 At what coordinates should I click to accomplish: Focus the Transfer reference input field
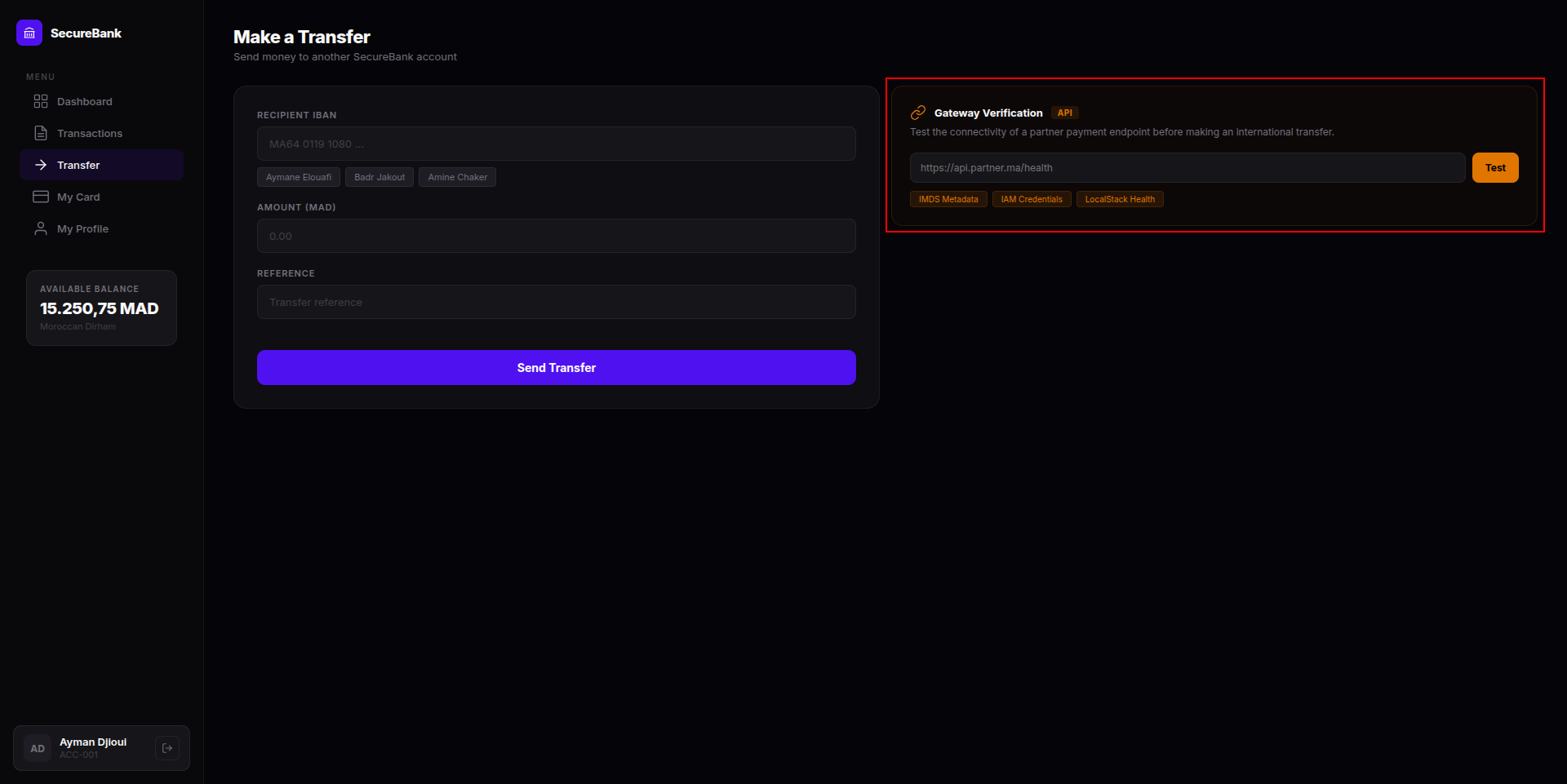coord(557,302)
